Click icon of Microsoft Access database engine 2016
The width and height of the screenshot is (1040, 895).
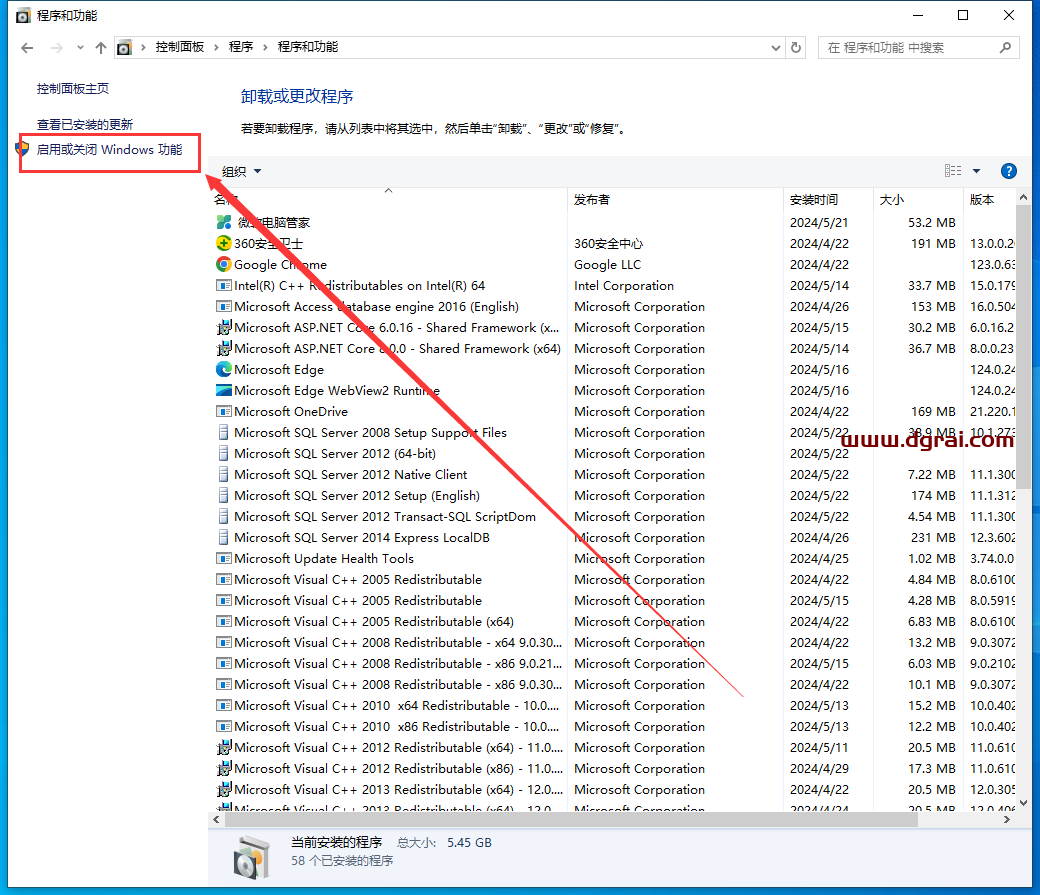click(224, 307)
